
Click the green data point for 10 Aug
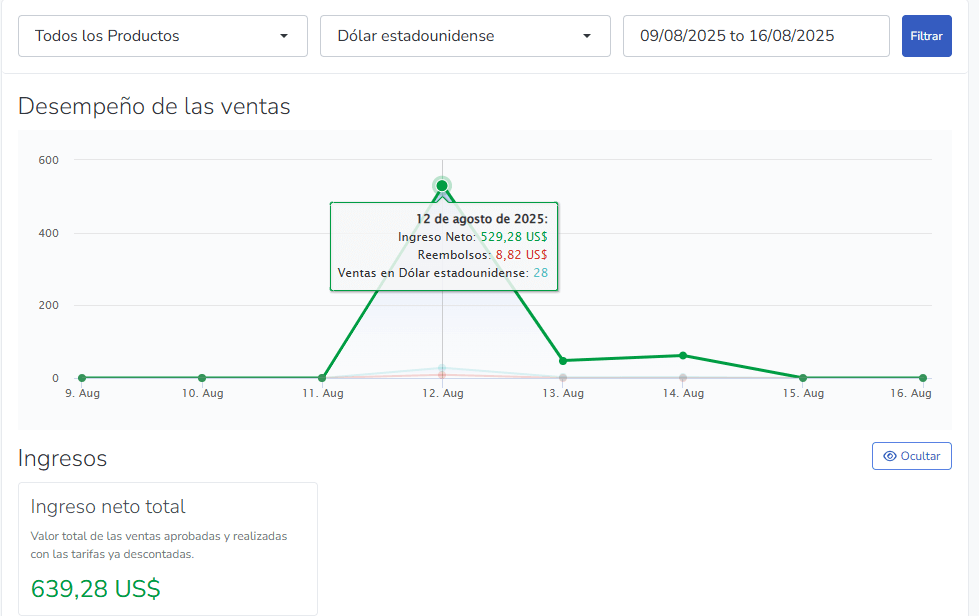point(202,378)
